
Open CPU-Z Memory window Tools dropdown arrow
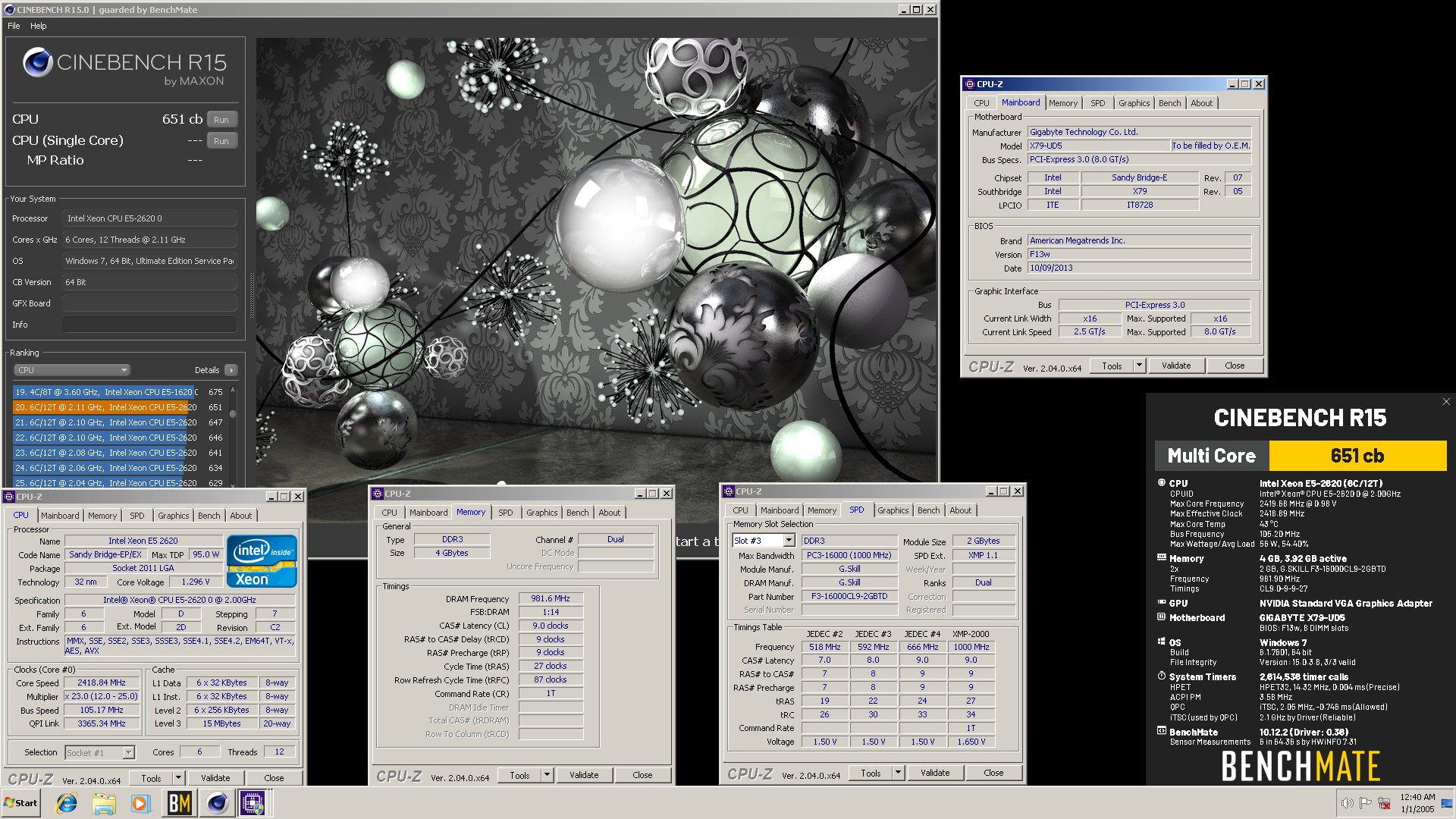click(x=547, y=775)
